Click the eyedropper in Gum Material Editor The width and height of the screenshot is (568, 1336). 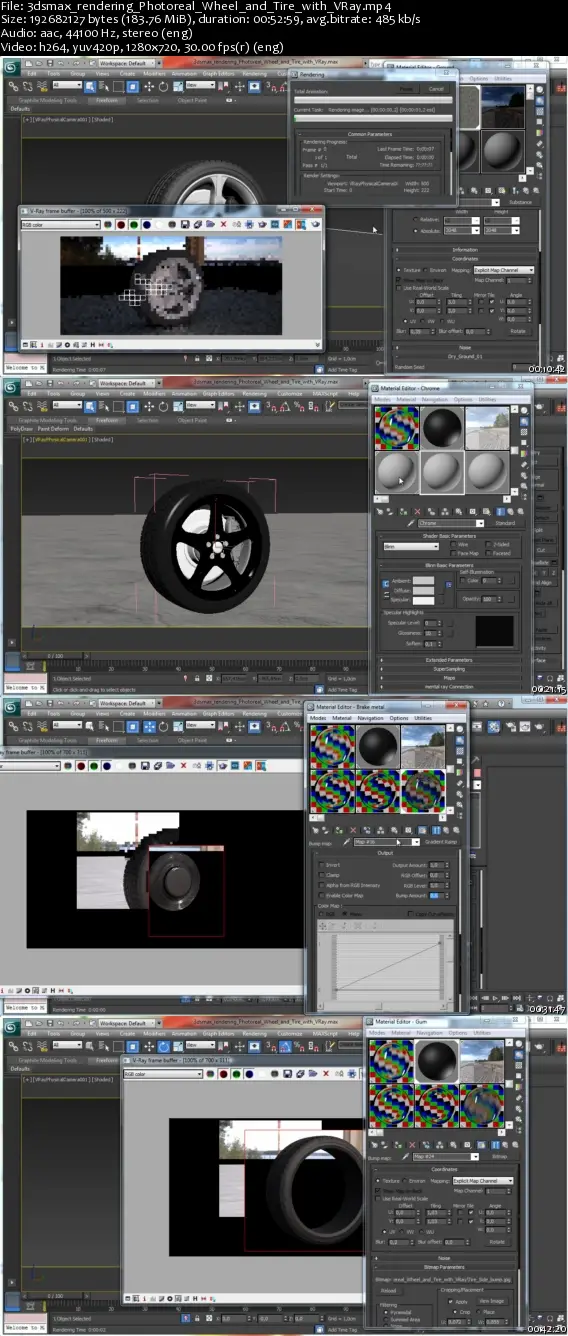405,1157
